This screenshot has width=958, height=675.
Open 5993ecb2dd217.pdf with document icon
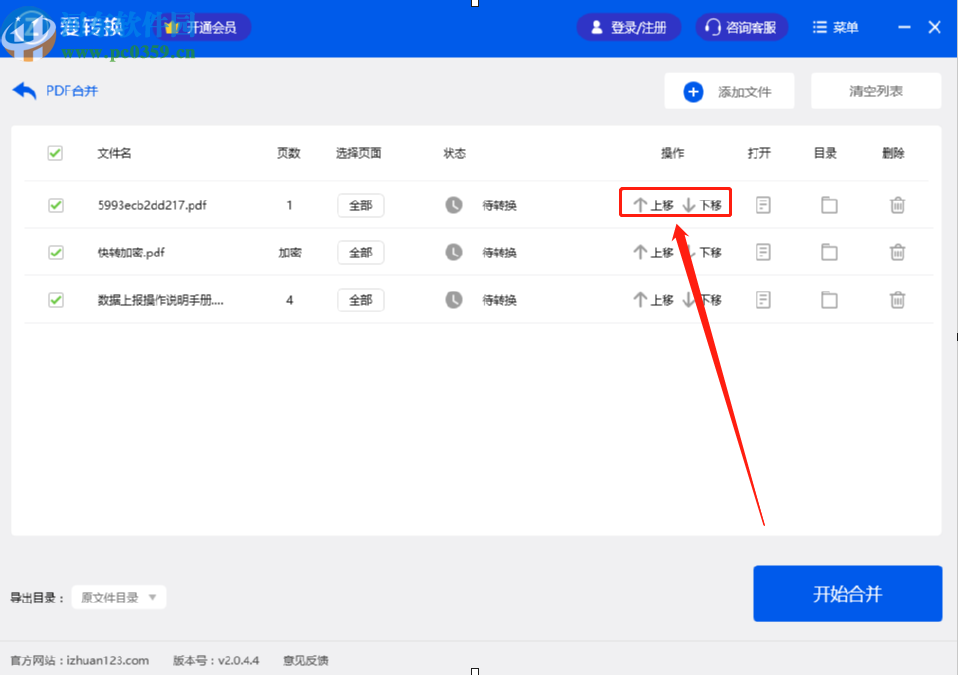(763, 205)
